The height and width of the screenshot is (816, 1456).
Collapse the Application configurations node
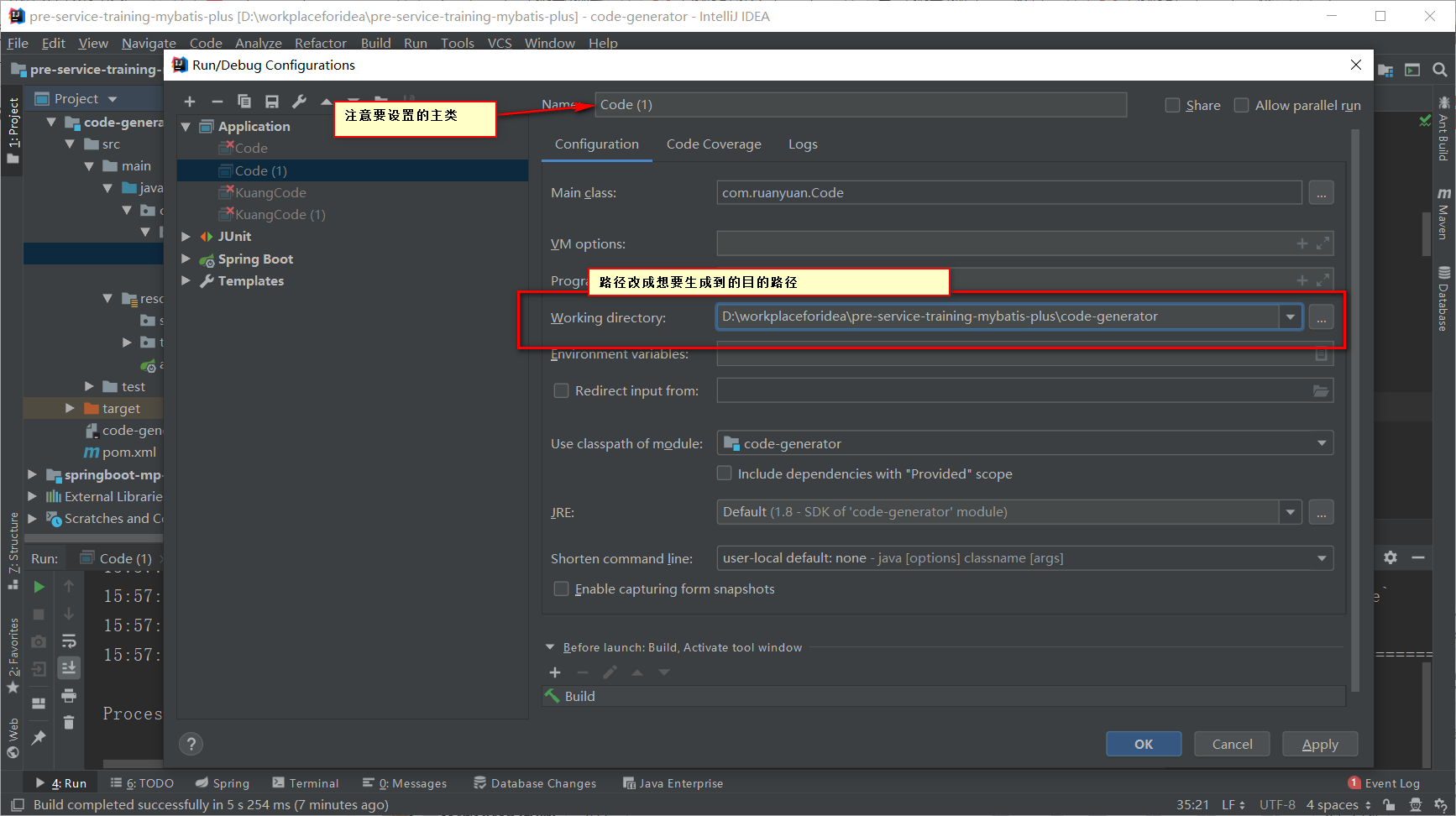[x=186, y=127]
